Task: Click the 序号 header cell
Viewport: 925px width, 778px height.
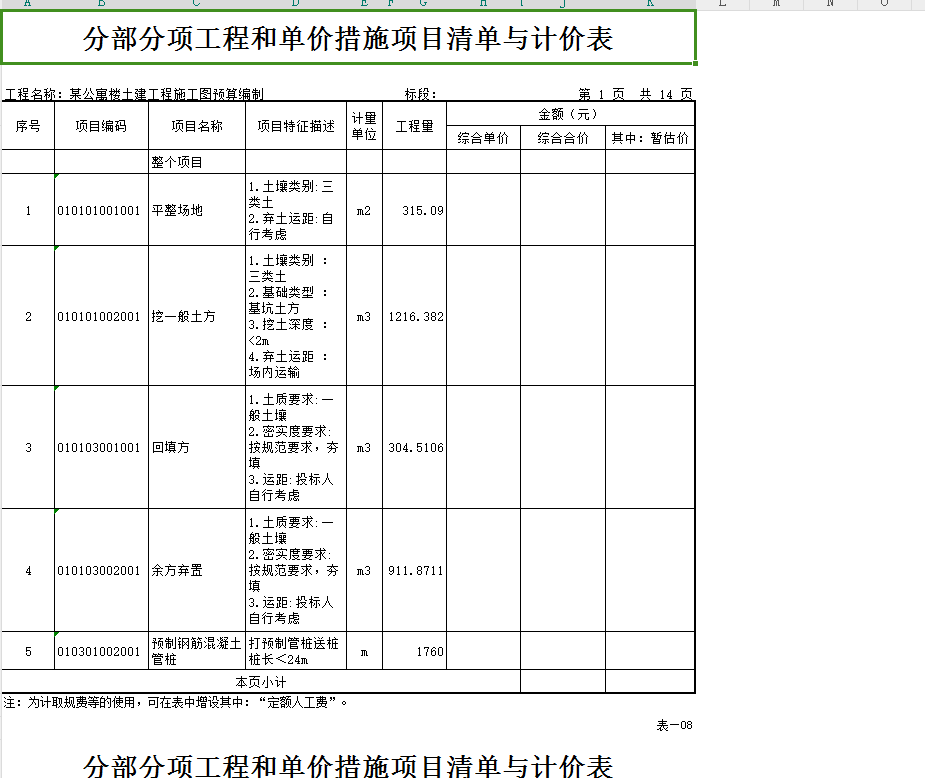Action: point(28,126)
